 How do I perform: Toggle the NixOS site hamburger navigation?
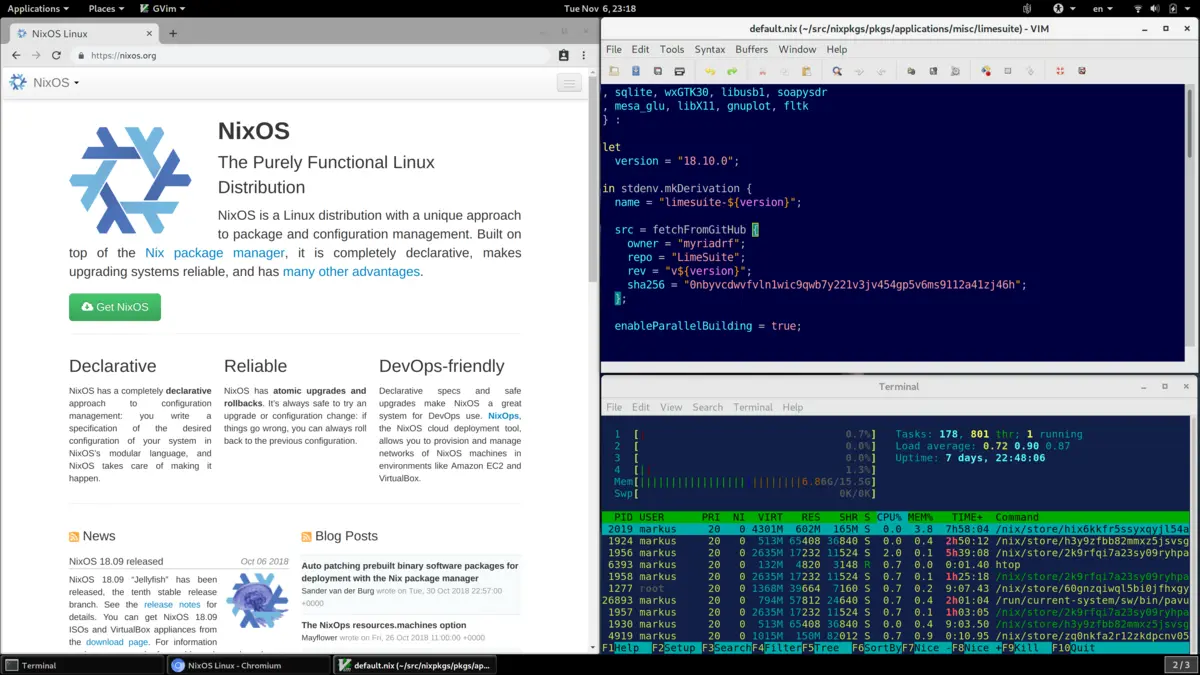click(x=569, y=83)
